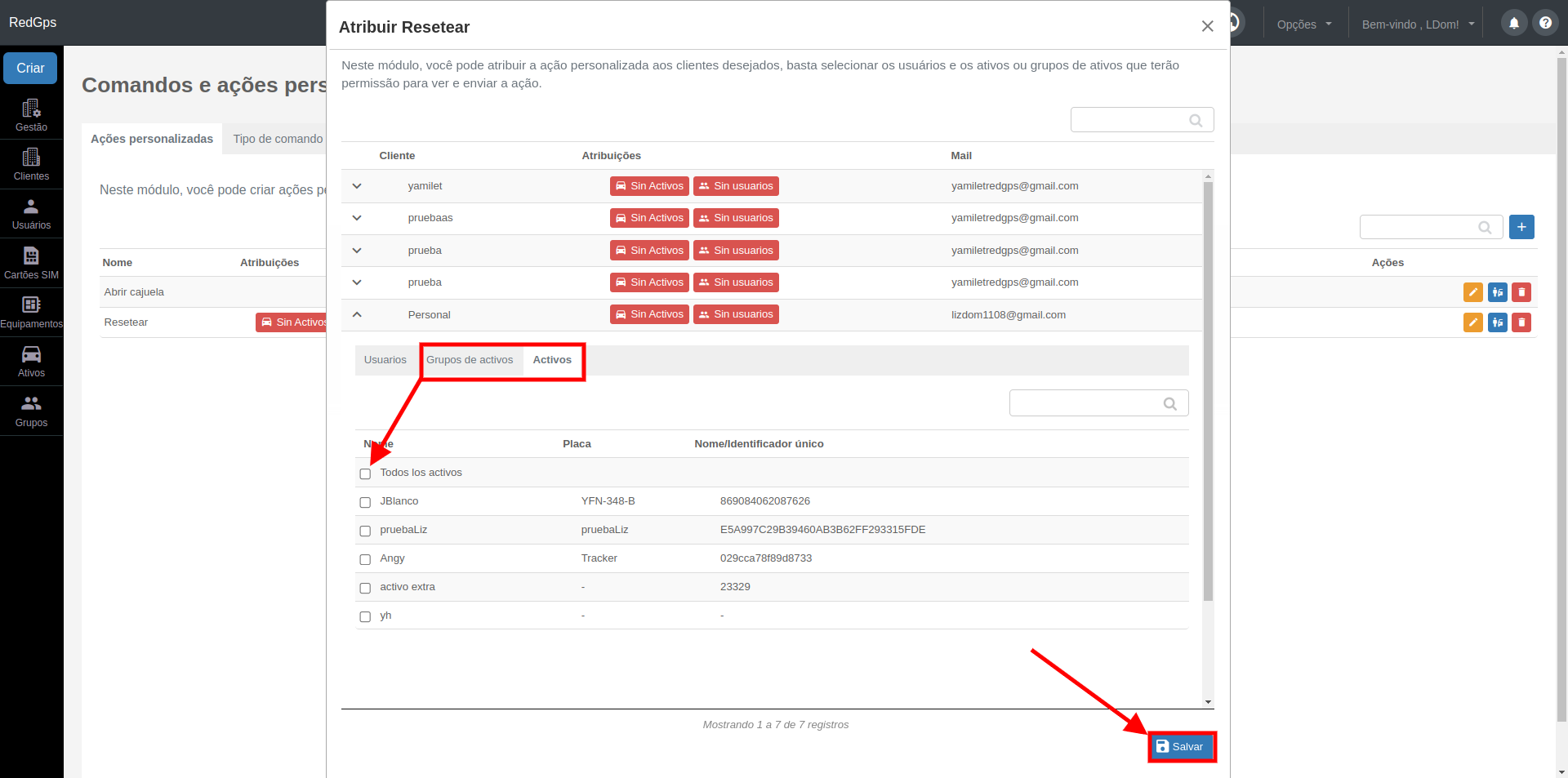Click the Criar button
The width and height of the screenshot is (1568, 778).
30,68
